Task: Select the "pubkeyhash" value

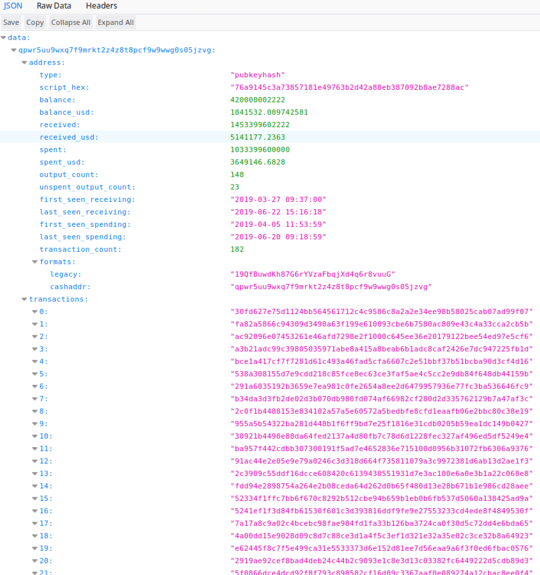Action: 258,75
